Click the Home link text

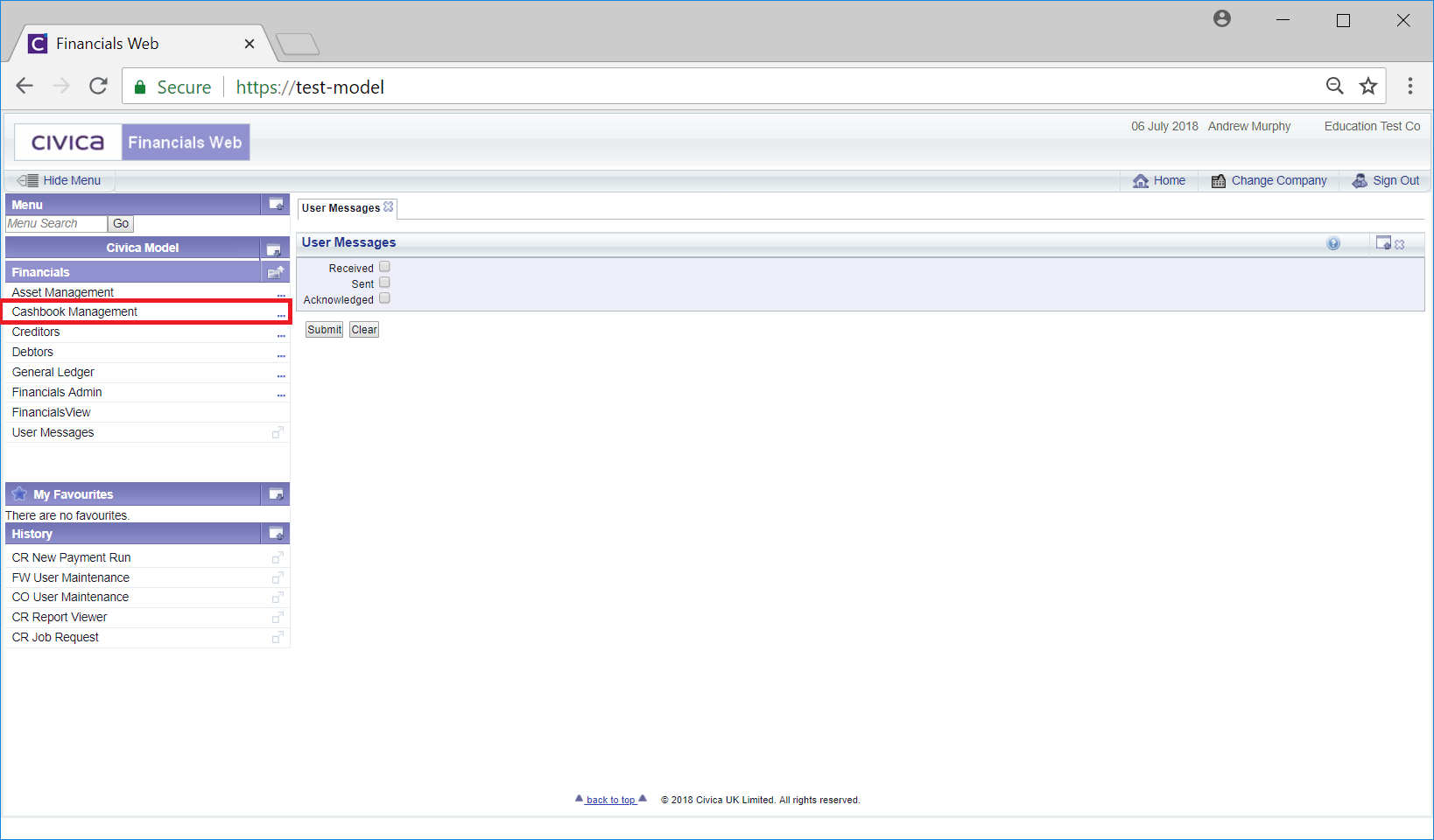pyautogui.click(x=1170, y=180)
